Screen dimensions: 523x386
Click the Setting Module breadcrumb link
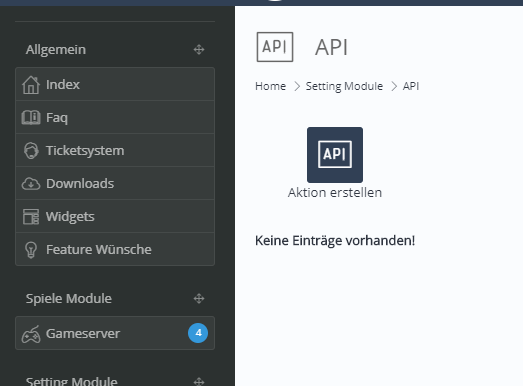pyautogui.click(x=344, y=86)
